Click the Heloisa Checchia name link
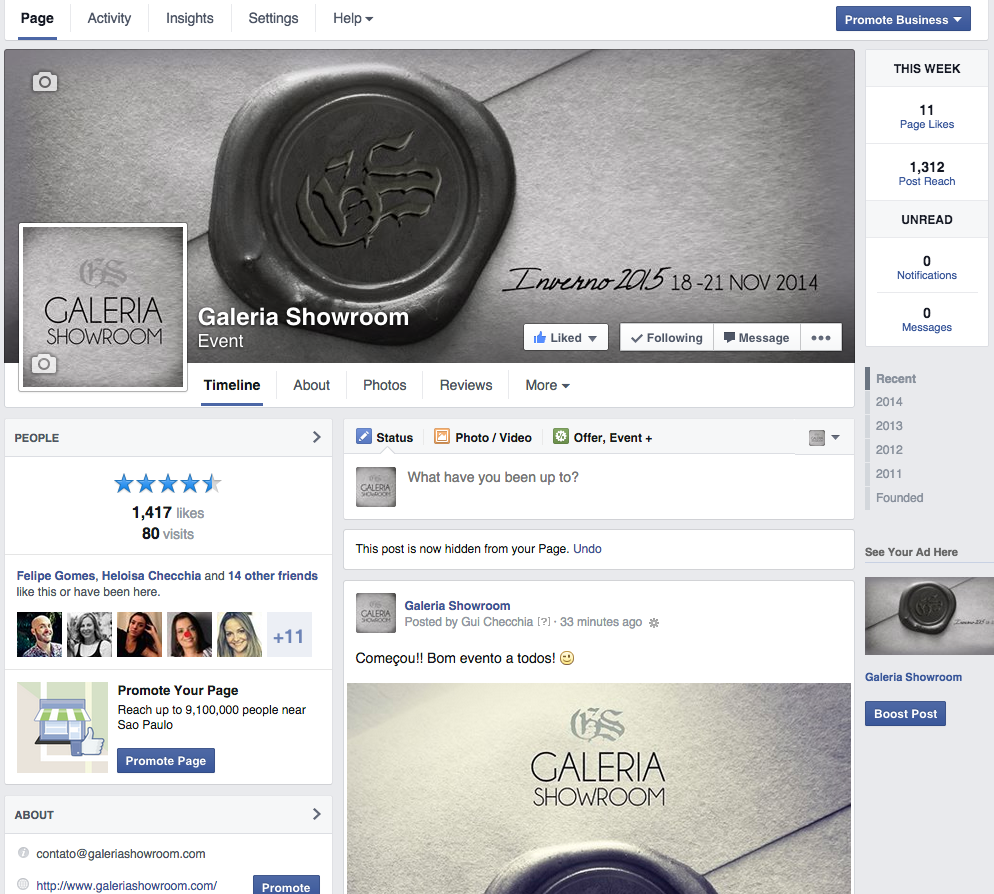 pos(152,576)
